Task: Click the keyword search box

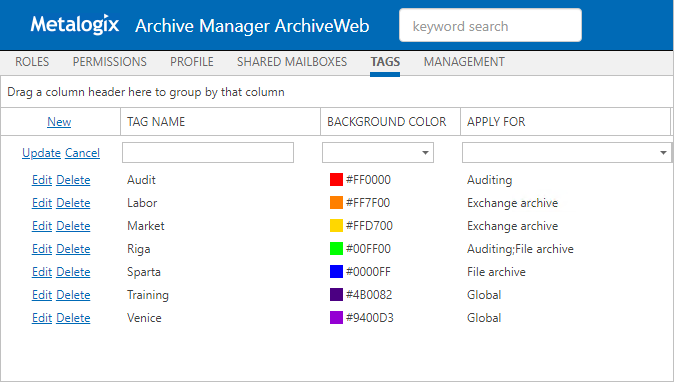Action: tap(490, 26)
